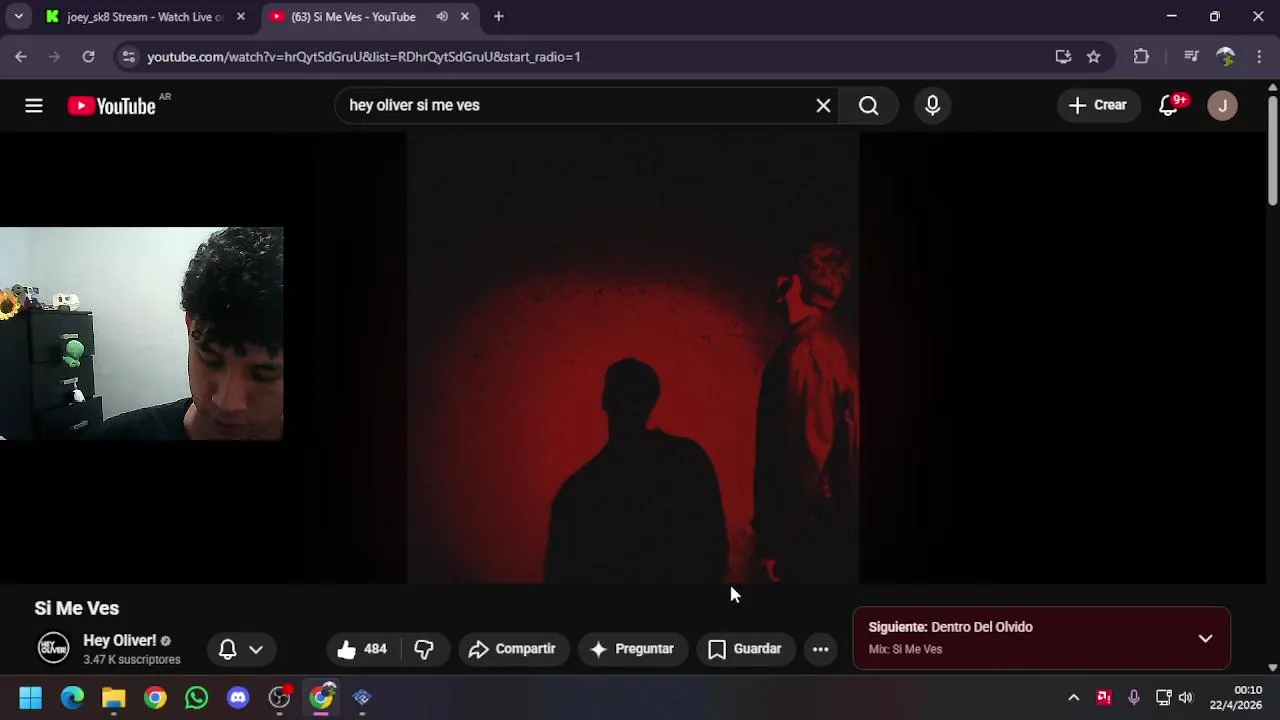
Task: Open the account avatar menu
Action: (1222, 105)
